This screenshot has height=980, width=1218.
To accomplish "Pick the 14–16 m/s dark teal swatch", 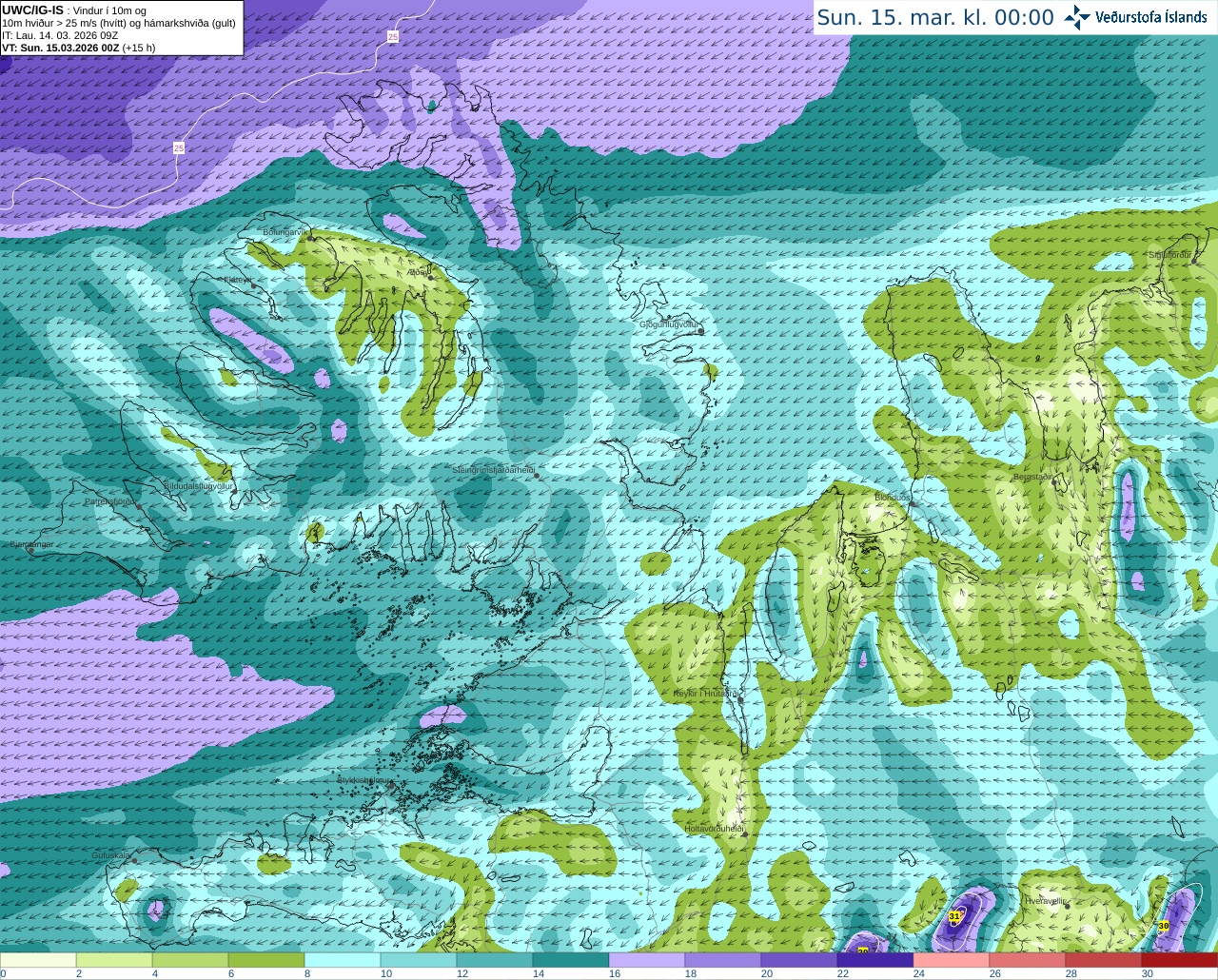I will (x=571, y=960).
